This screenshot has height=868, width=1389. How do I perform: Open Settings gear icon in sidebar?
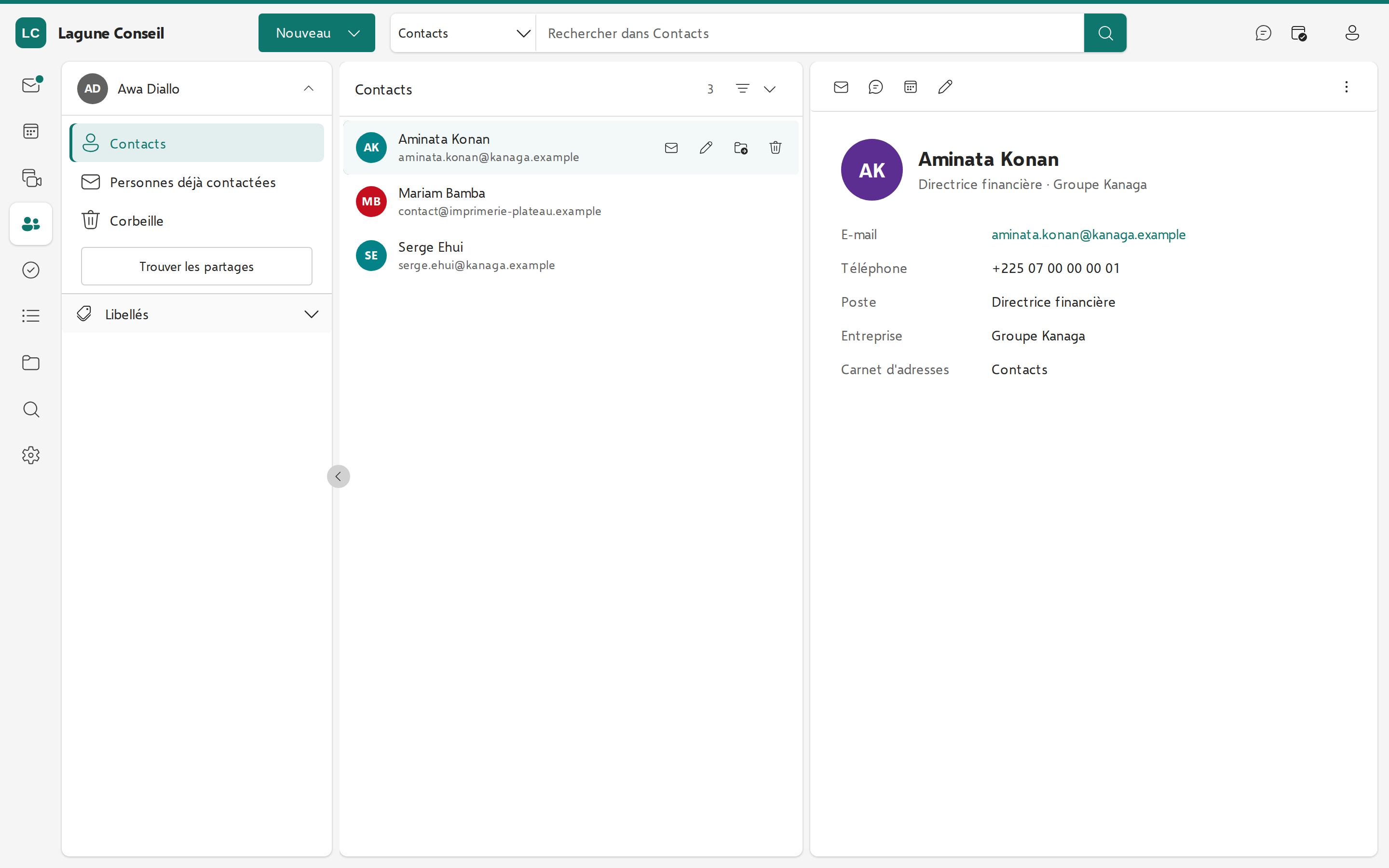31,455
